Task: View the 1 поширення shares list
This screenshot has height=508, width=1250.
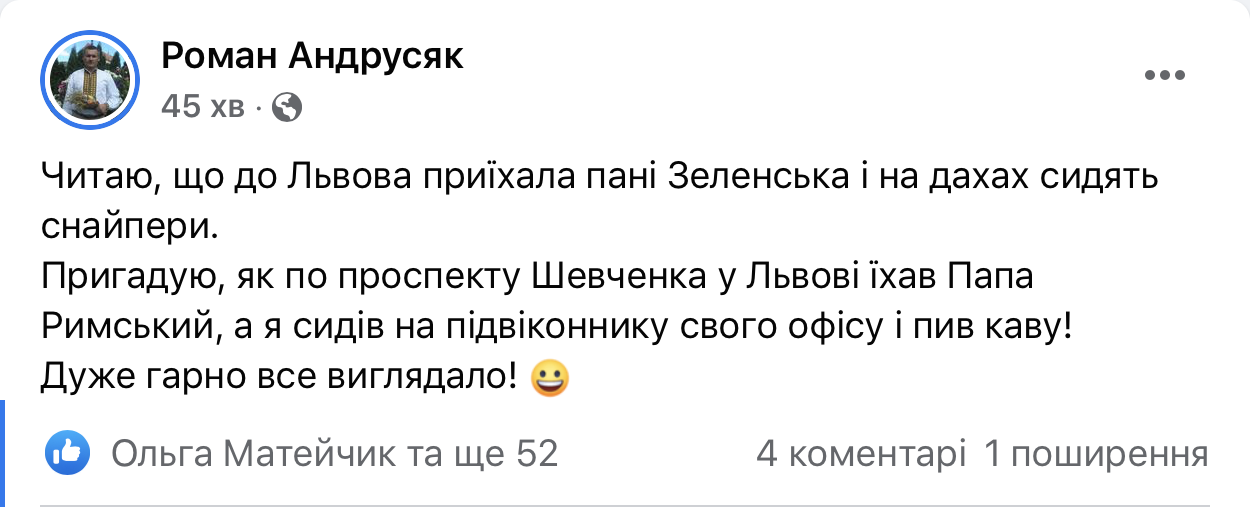Action: tap(1096, 454)
